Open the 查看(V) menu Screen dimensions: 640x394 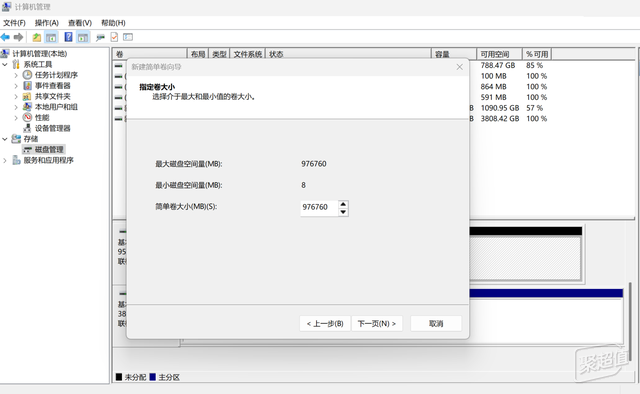point(80,23)
